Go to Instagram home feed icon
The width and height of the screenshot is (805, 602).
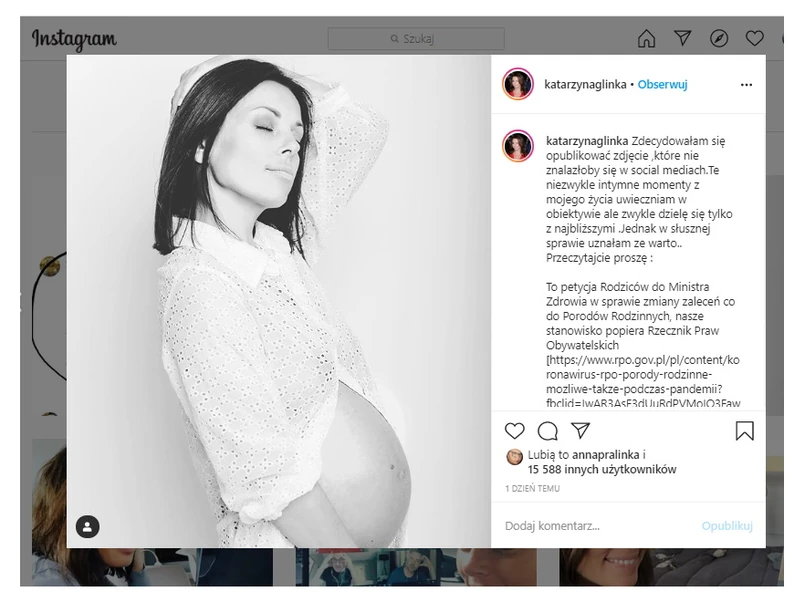point(646,38)
